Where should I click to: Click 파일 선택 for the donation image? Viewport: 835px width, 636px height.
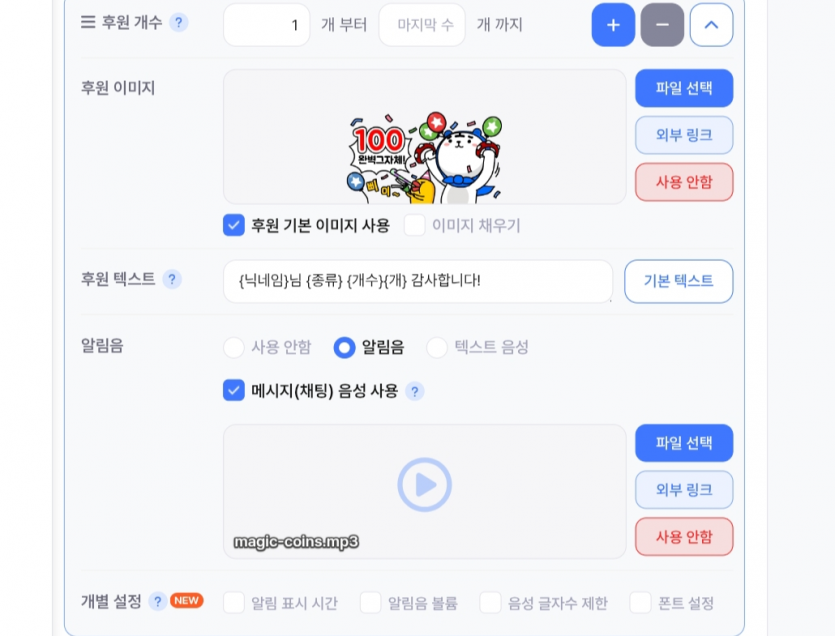pos(684,88)
